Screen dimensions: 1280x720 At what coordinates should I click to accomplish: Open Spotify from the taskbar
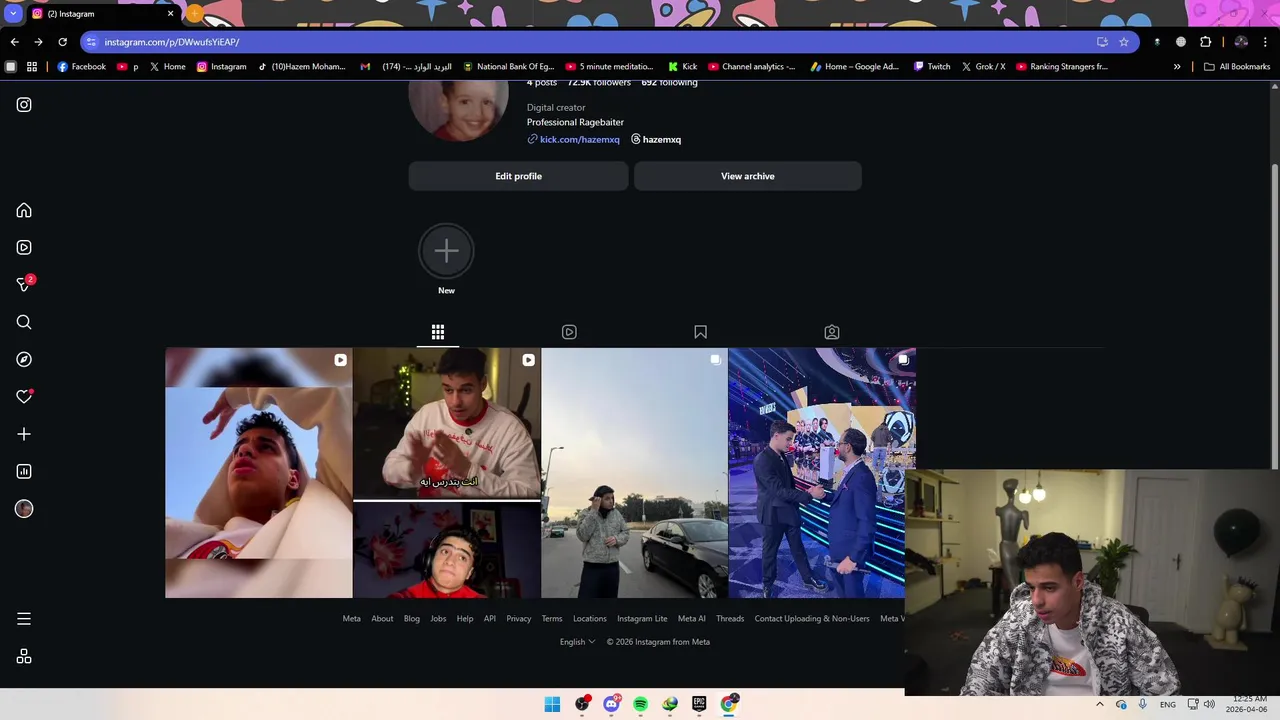(x=640, y=704)
